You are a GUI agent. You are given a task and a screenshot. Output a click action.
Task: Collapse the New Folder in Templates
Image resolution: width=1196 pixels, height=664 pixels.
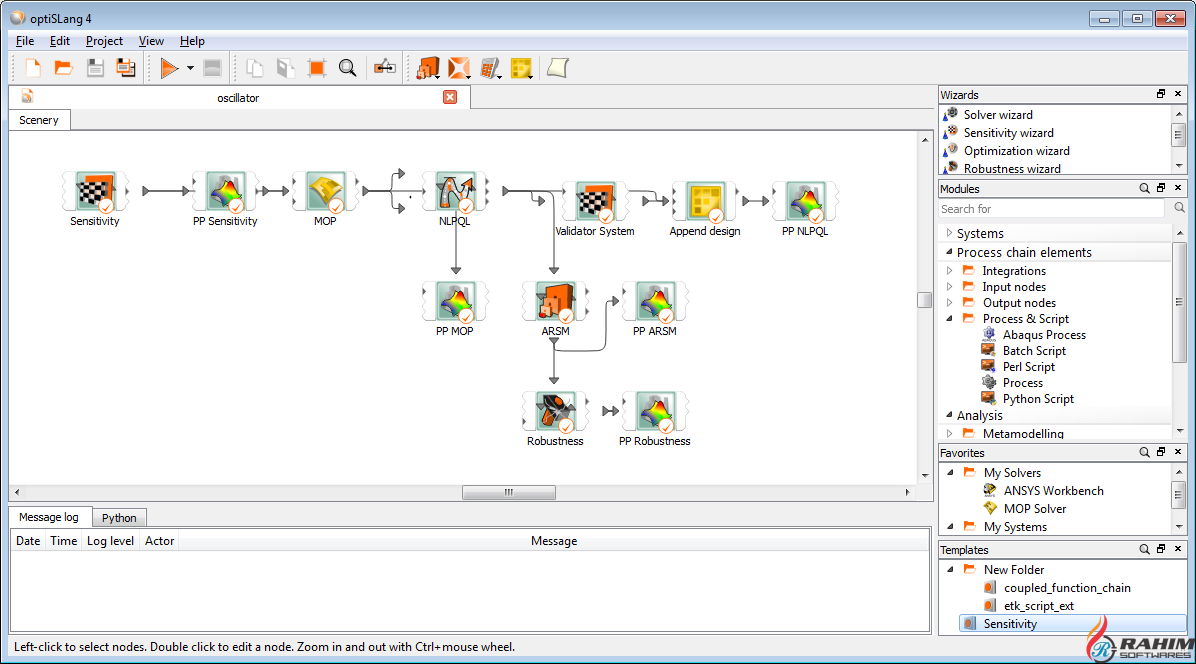950,569
